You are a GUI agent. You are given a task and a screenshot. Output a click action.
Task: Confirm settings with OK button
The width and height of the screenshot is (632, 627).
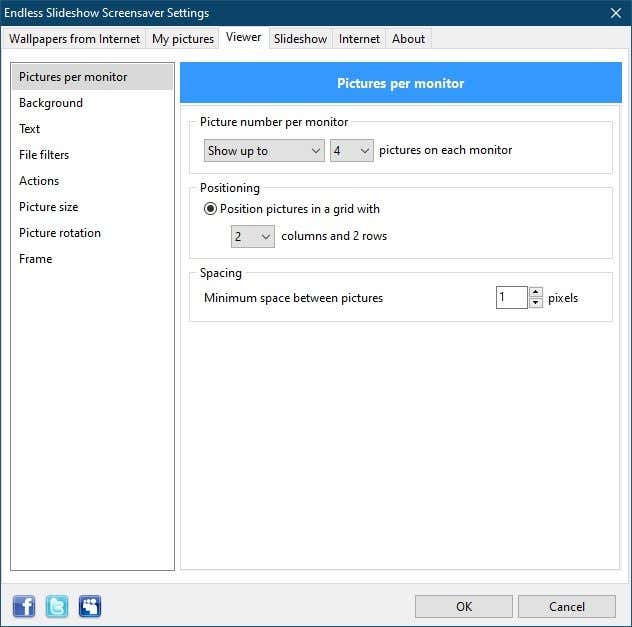point(464,606)
